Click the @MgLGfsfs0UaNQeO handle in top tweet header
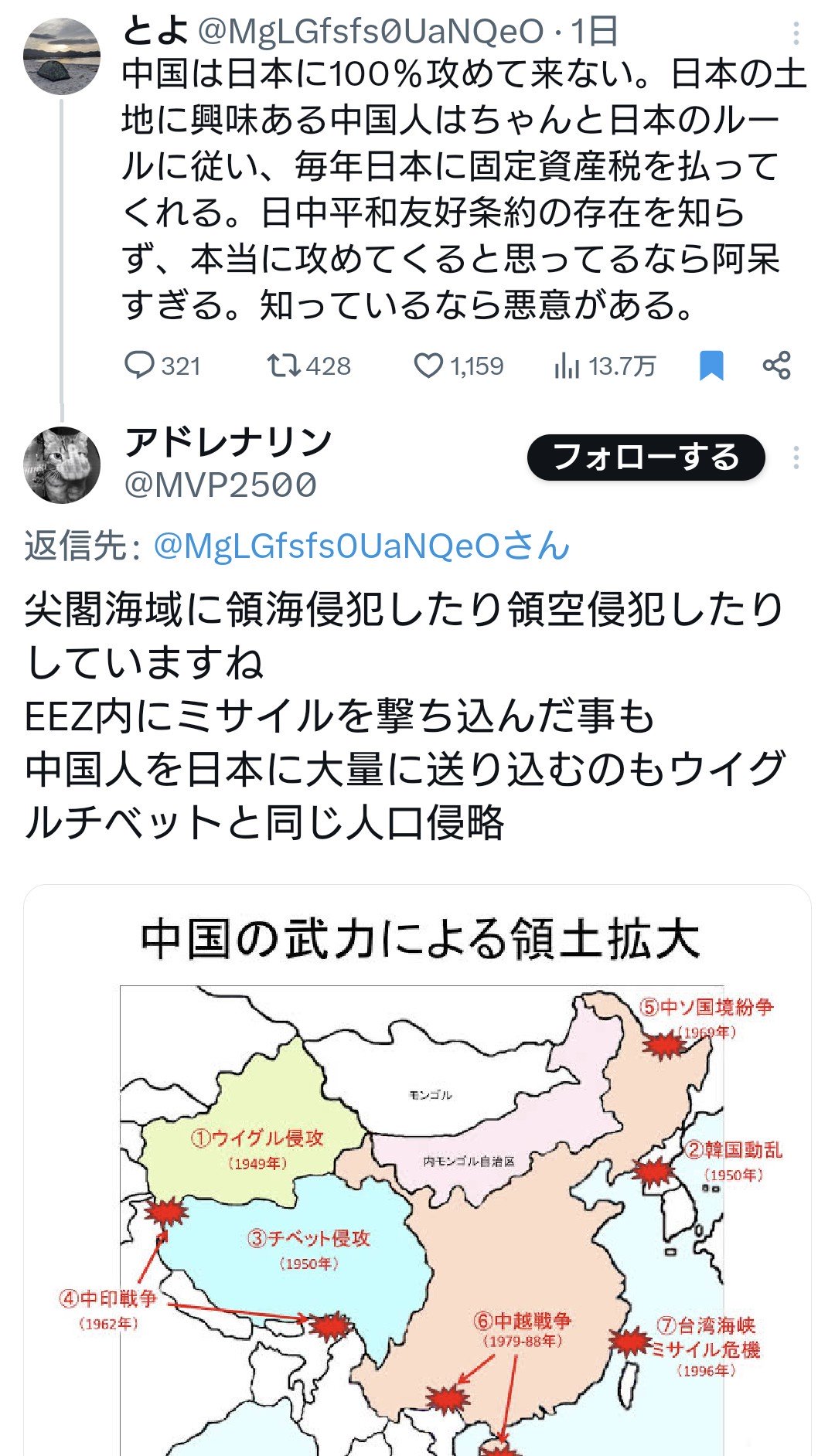Image resolution: width=835 pixels, height=1456 pixels. point(371,31)
